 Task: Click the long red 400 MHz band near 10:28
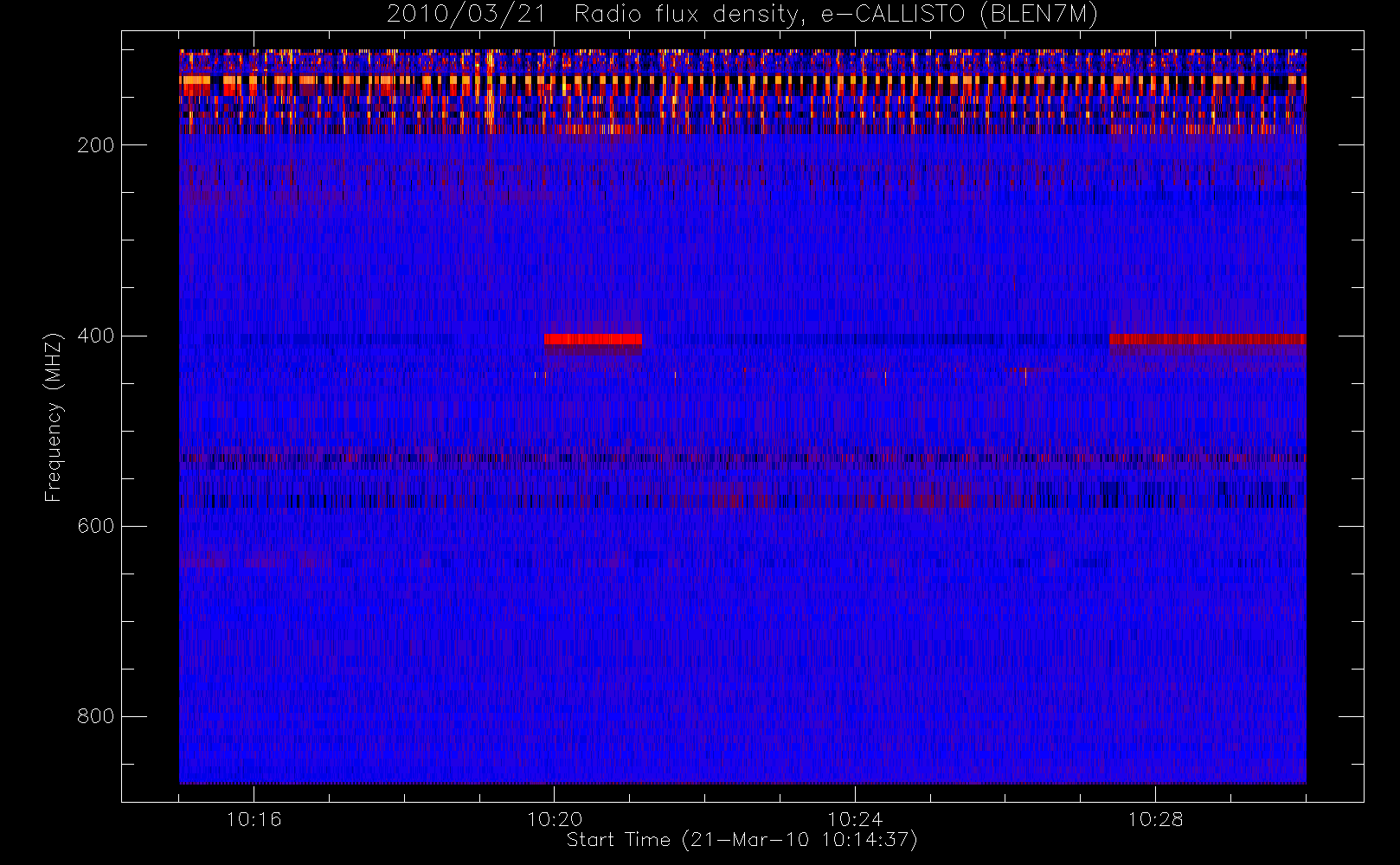pyautogui.click(x=1208, y=339)
